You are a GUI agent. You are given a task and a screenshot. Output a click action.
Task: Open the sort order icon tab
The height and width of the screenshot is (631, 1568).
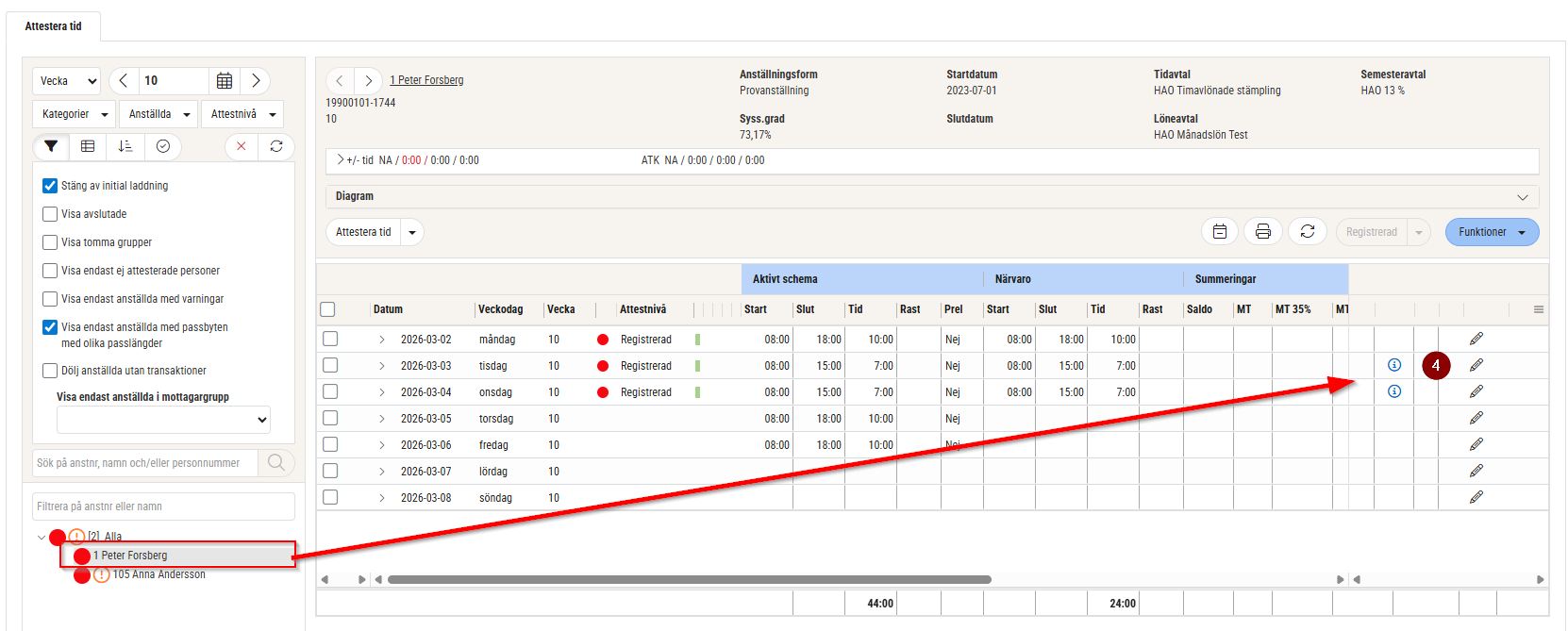click(x=125, y=146)
